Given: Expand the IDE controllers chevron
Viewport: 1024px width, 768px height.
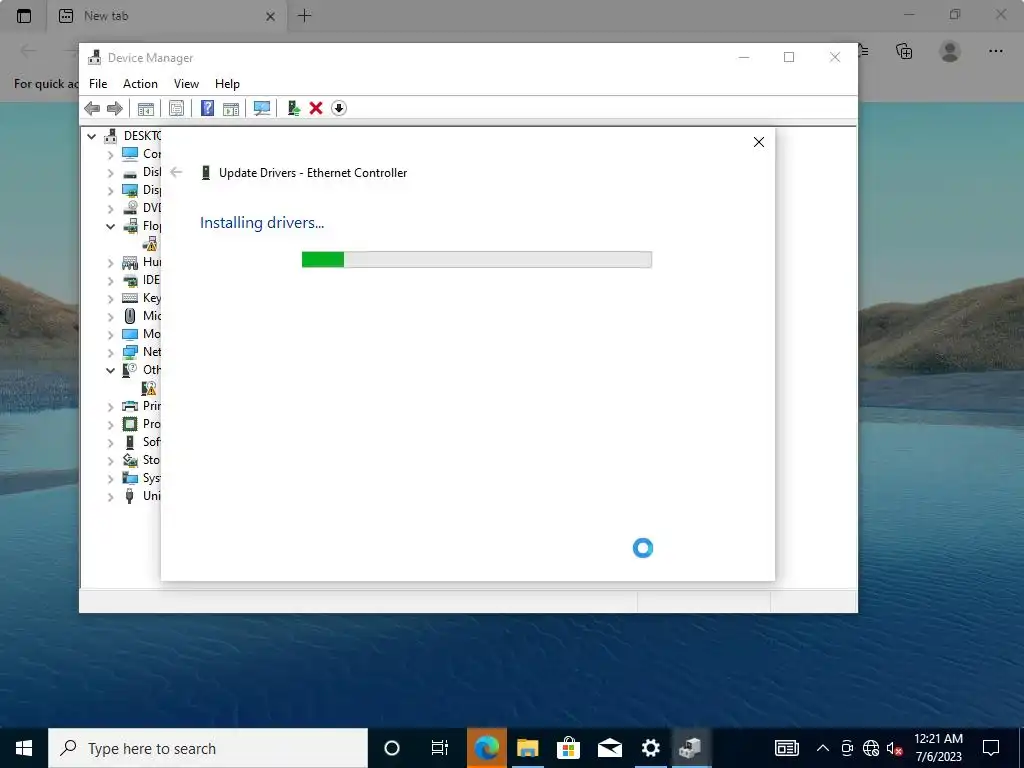Looking at the screenshot, I should tap(110, 281).
